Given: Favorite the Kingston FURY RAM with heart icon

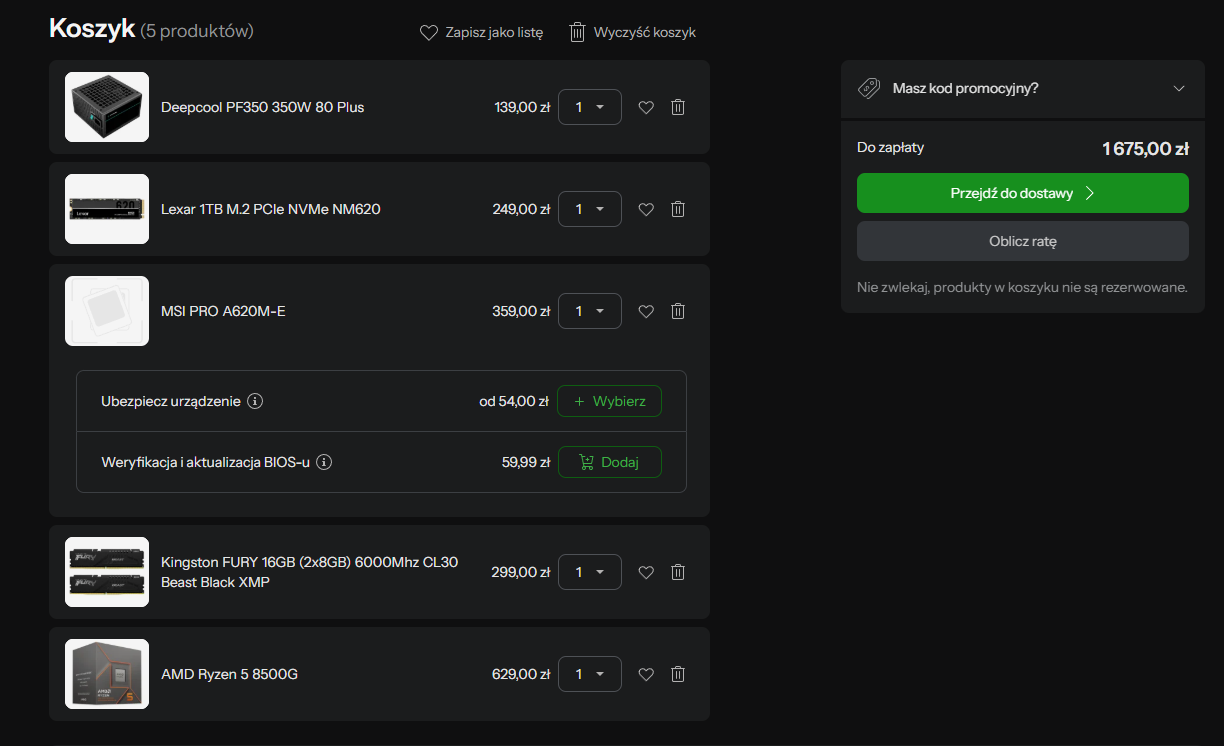Looking at the screenshot, I should (646, 572).
